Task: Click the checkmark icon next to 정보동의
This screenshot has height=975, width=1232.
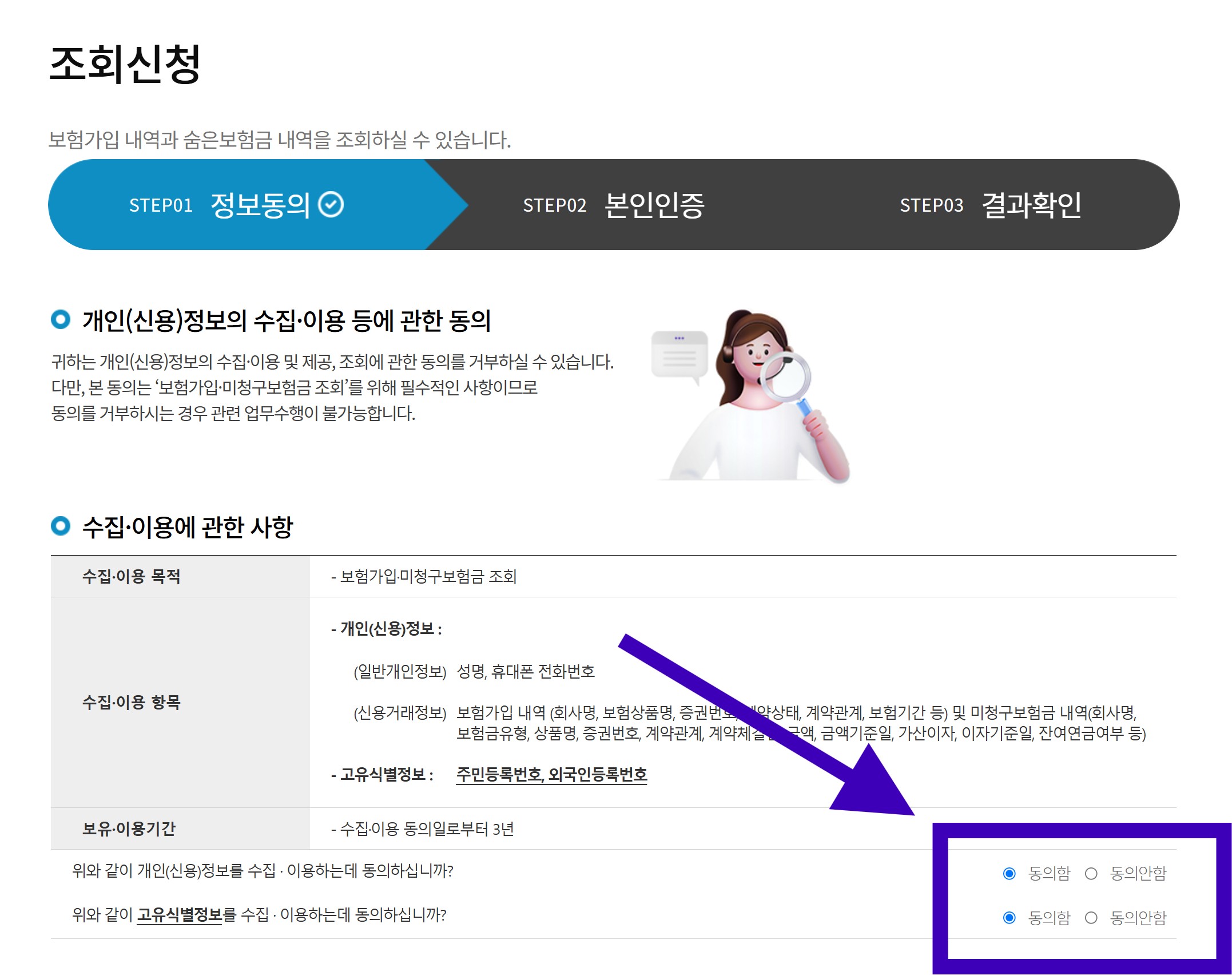Action: point(331,205)
